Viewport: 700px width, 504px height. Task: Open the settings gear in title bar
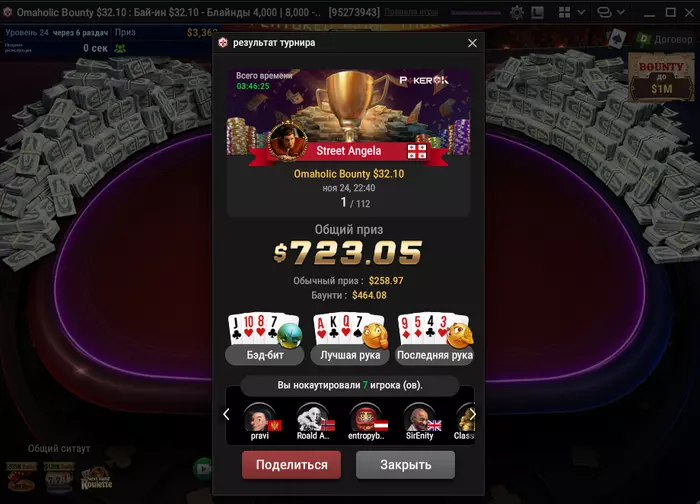click(x=517, y=12)
